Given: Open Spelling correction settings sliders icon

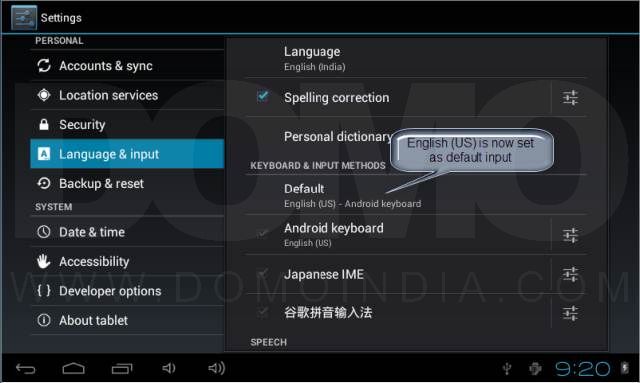Looking at the screenshot, I should pyautogui.click(x=570, y=98).
